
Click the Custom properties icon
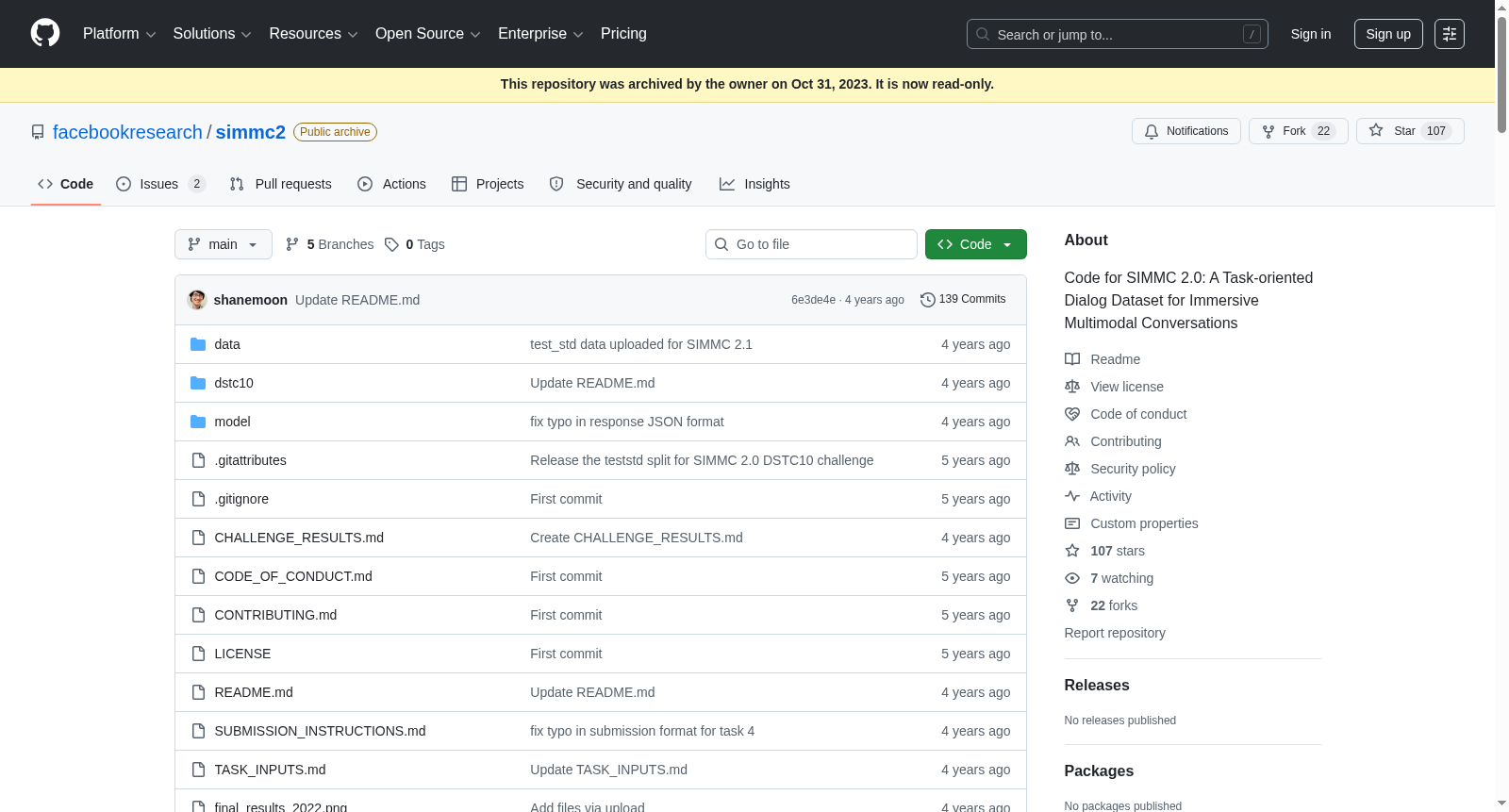tap(1072, 523)
